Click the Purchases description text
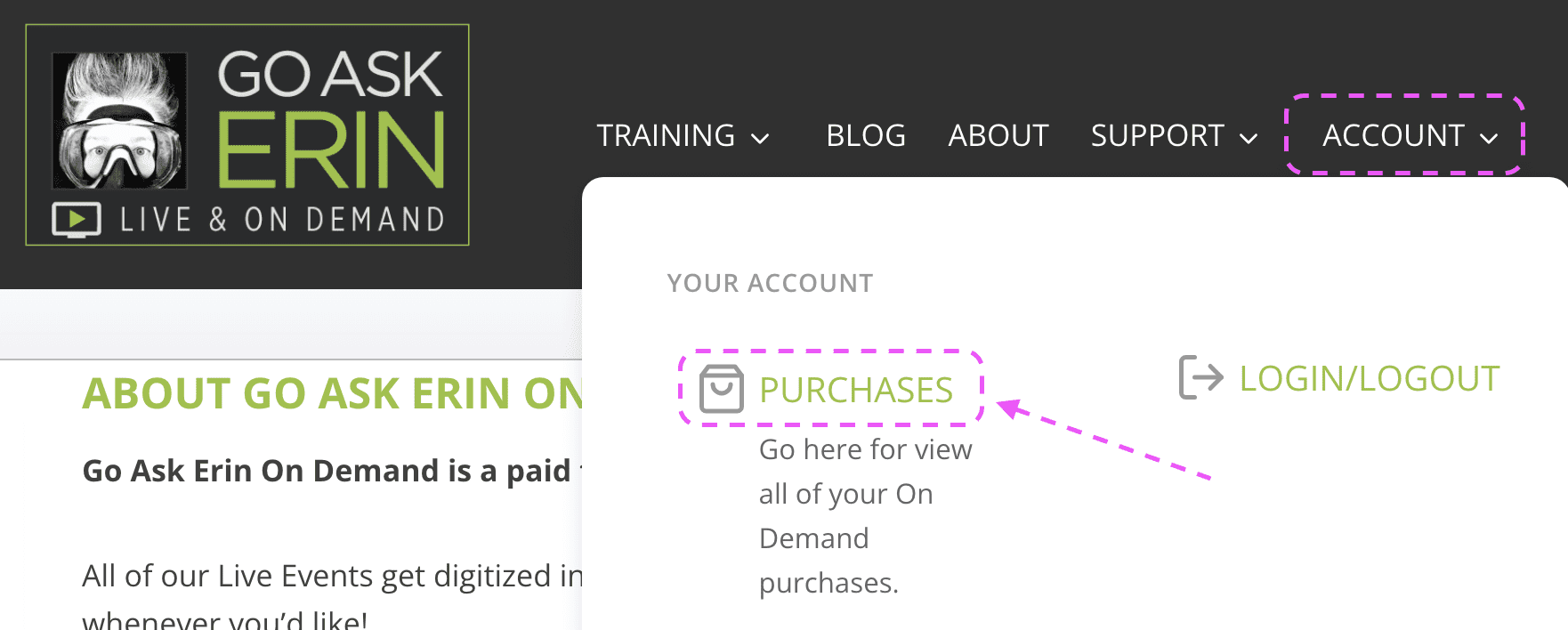Screen dimensions: 1568x630 [x=866, y=516]
